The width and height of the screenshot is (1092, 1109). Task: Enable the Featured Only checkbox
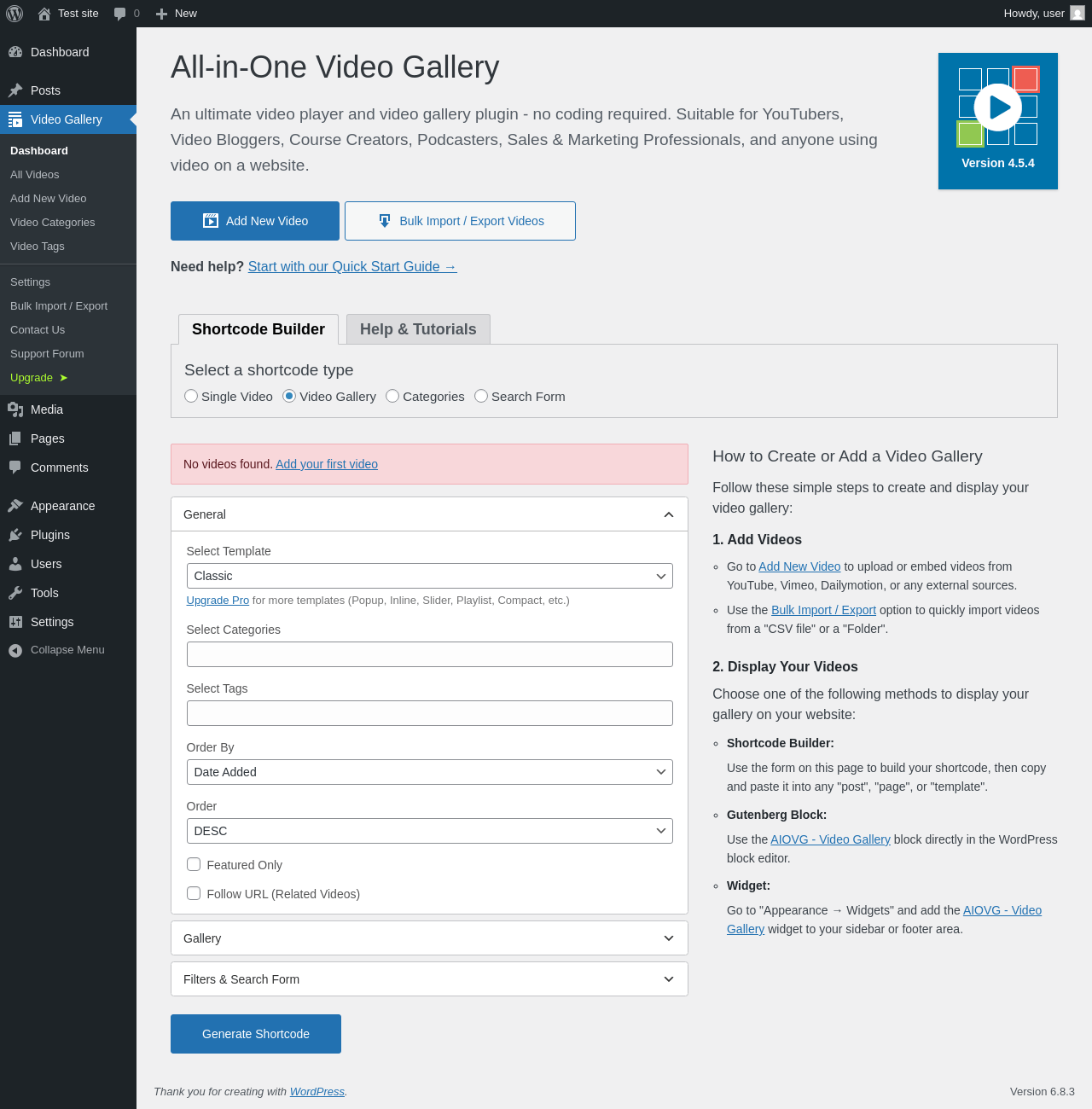point(194,864)
